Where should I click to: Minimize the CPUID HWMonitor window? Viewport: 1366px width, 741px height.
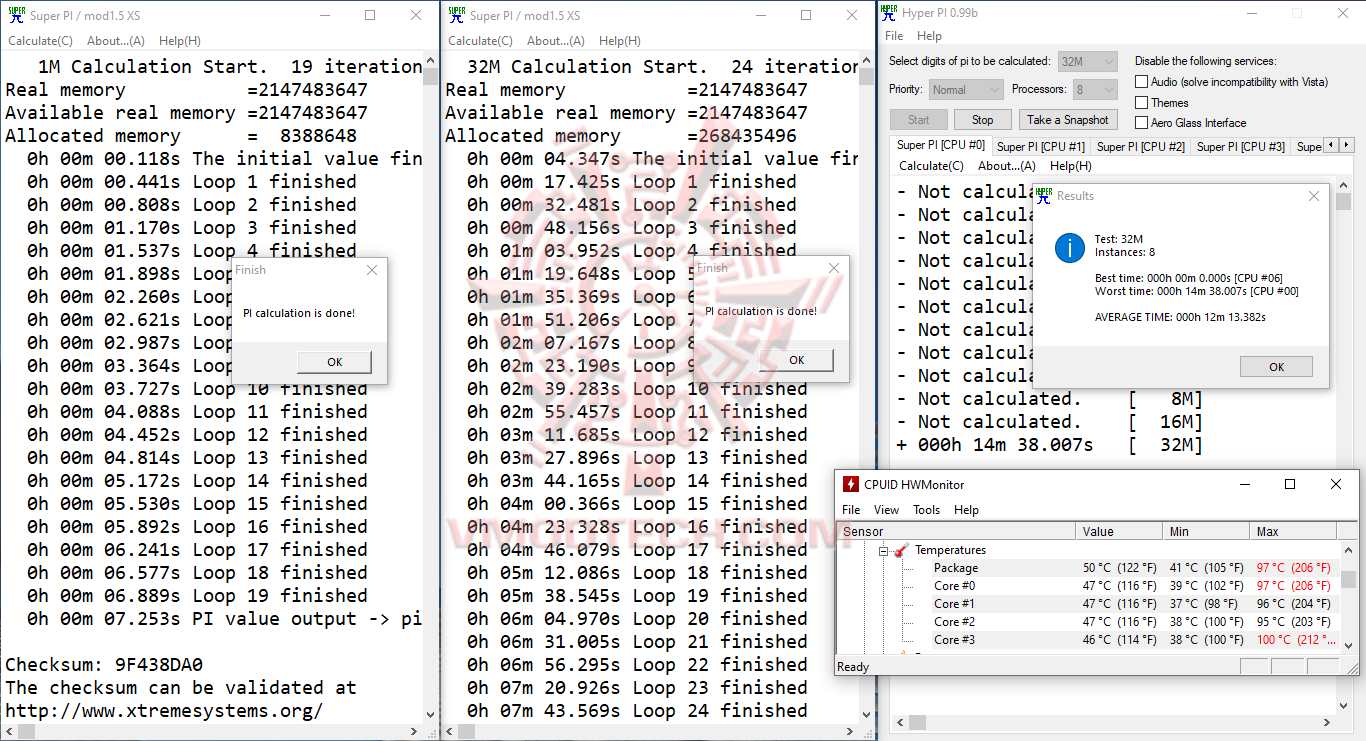pos(1244,484)
